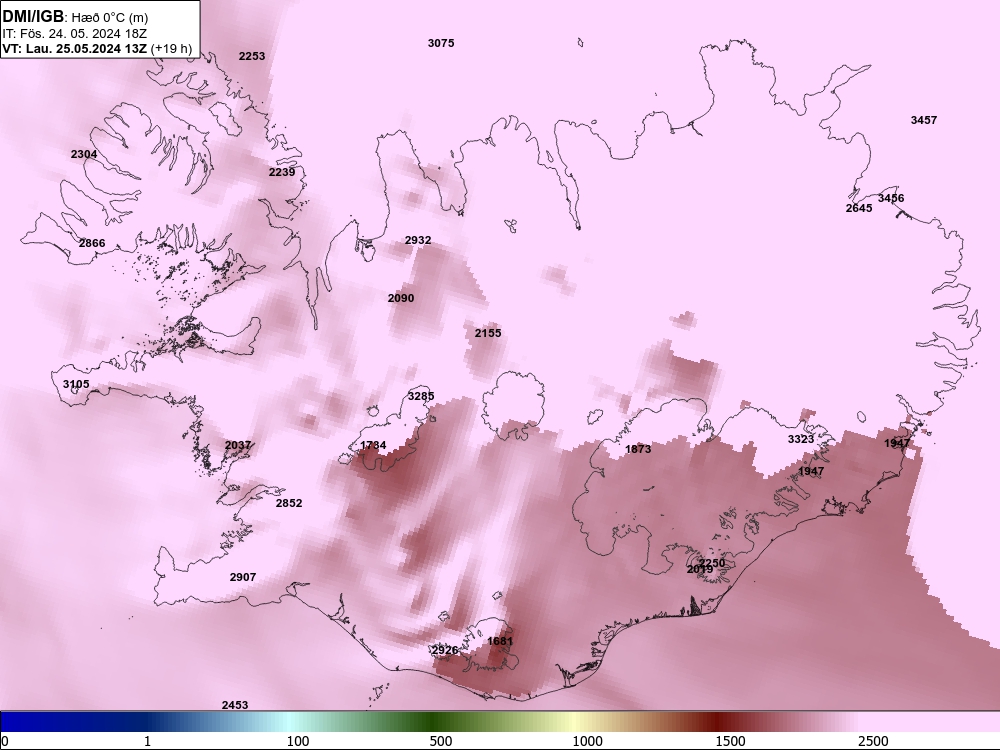Select the 2304 map label

point(84,154)
